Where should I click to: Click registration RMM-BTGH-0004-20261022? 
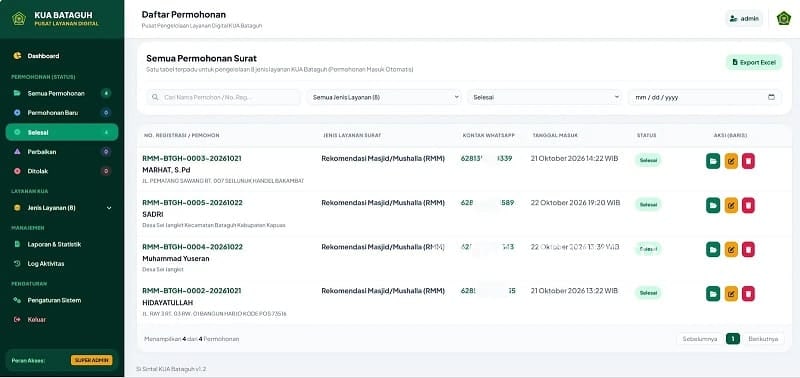tap(192, 247)
